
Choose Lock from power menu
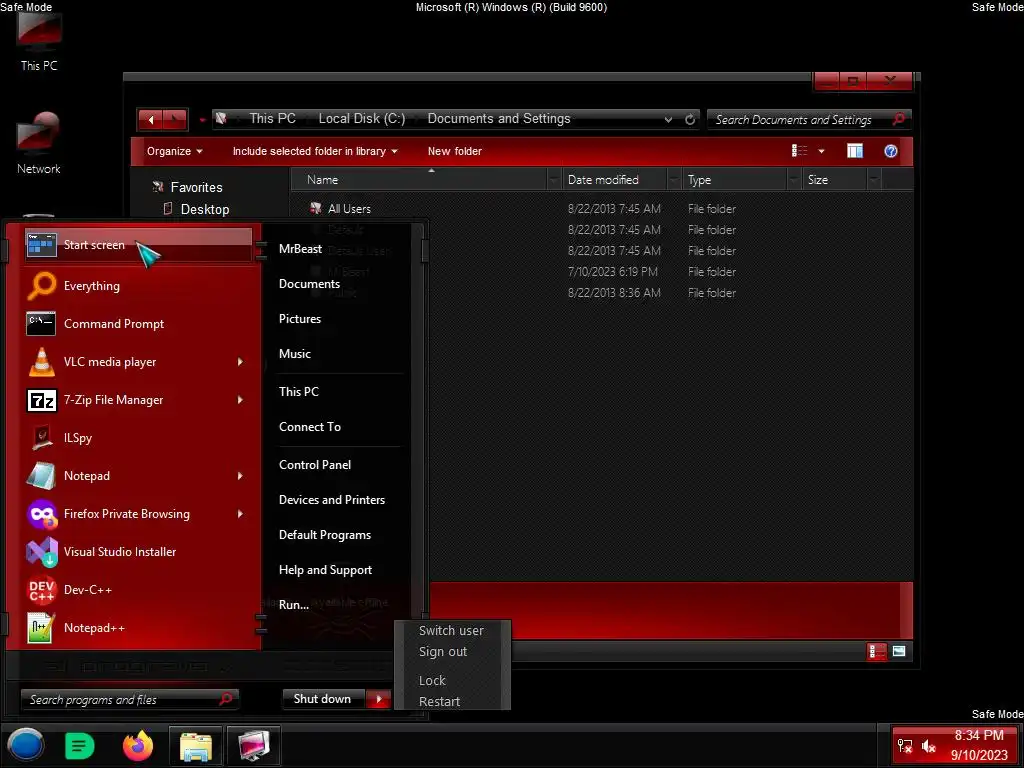[432, 680]
